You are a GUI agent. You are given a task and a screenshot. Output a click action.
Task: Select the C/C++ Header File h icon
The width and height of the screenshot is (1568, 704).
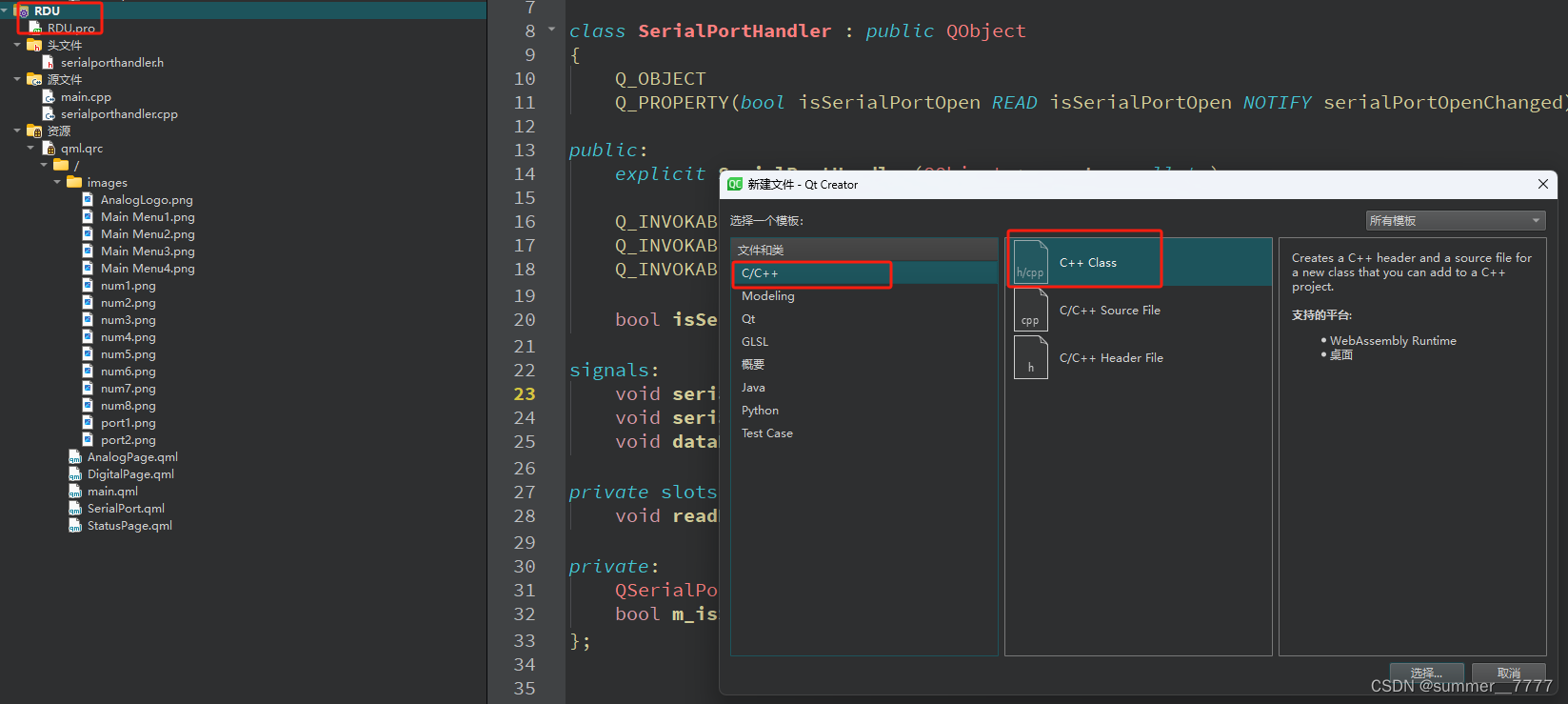(1030, 357)
